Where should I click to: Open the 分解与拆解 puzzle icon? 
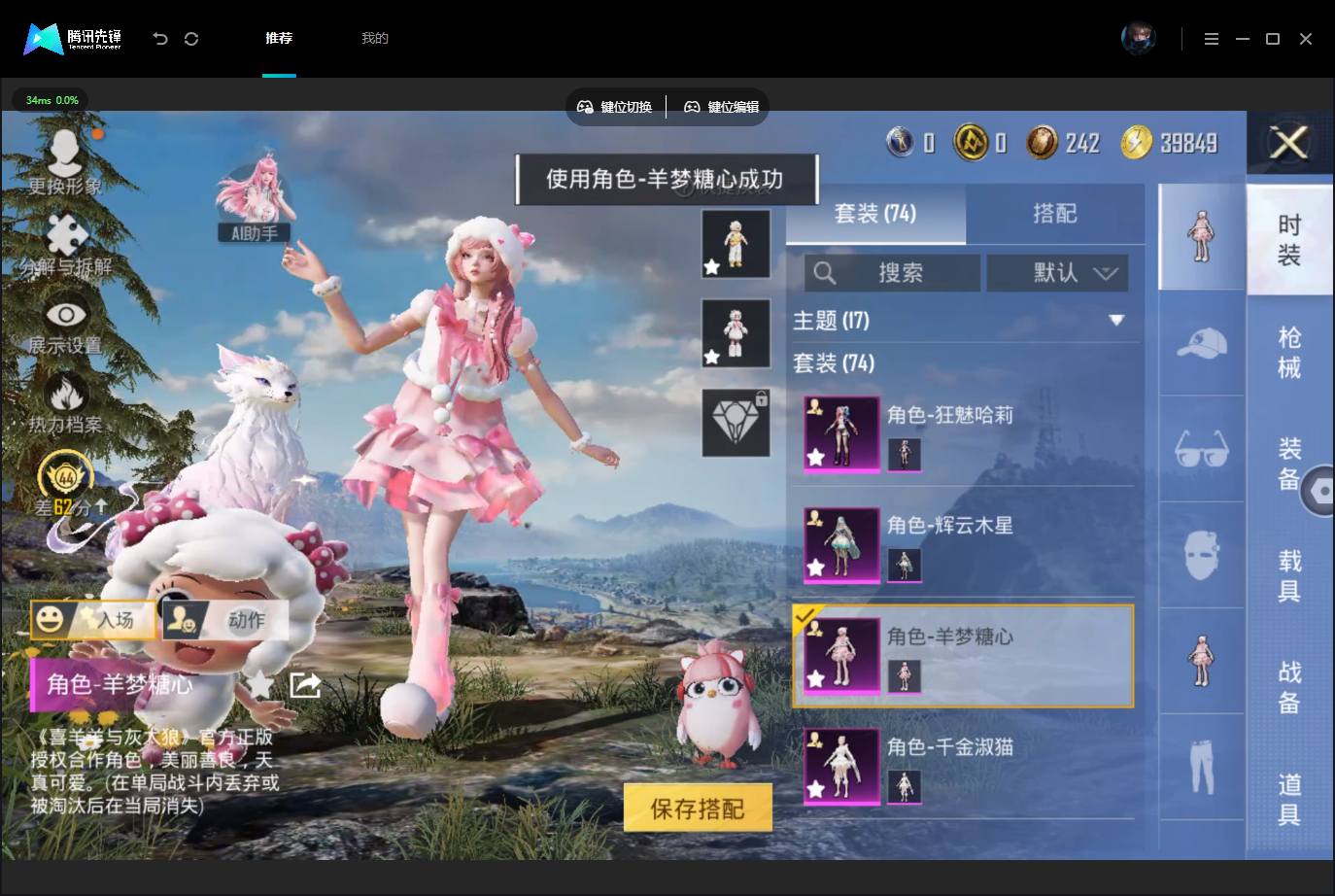(65, 233)
